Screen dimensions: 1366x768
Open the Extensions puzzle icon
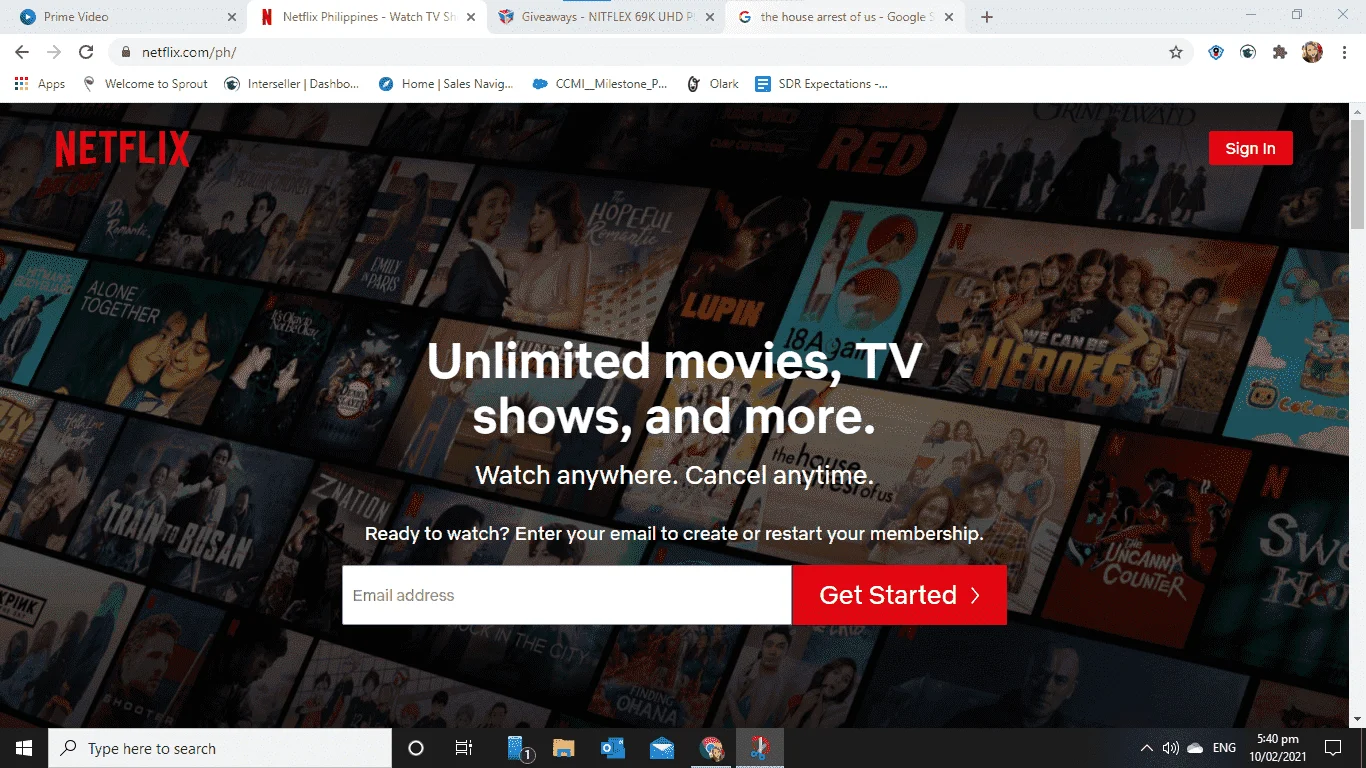(1280, 52)
